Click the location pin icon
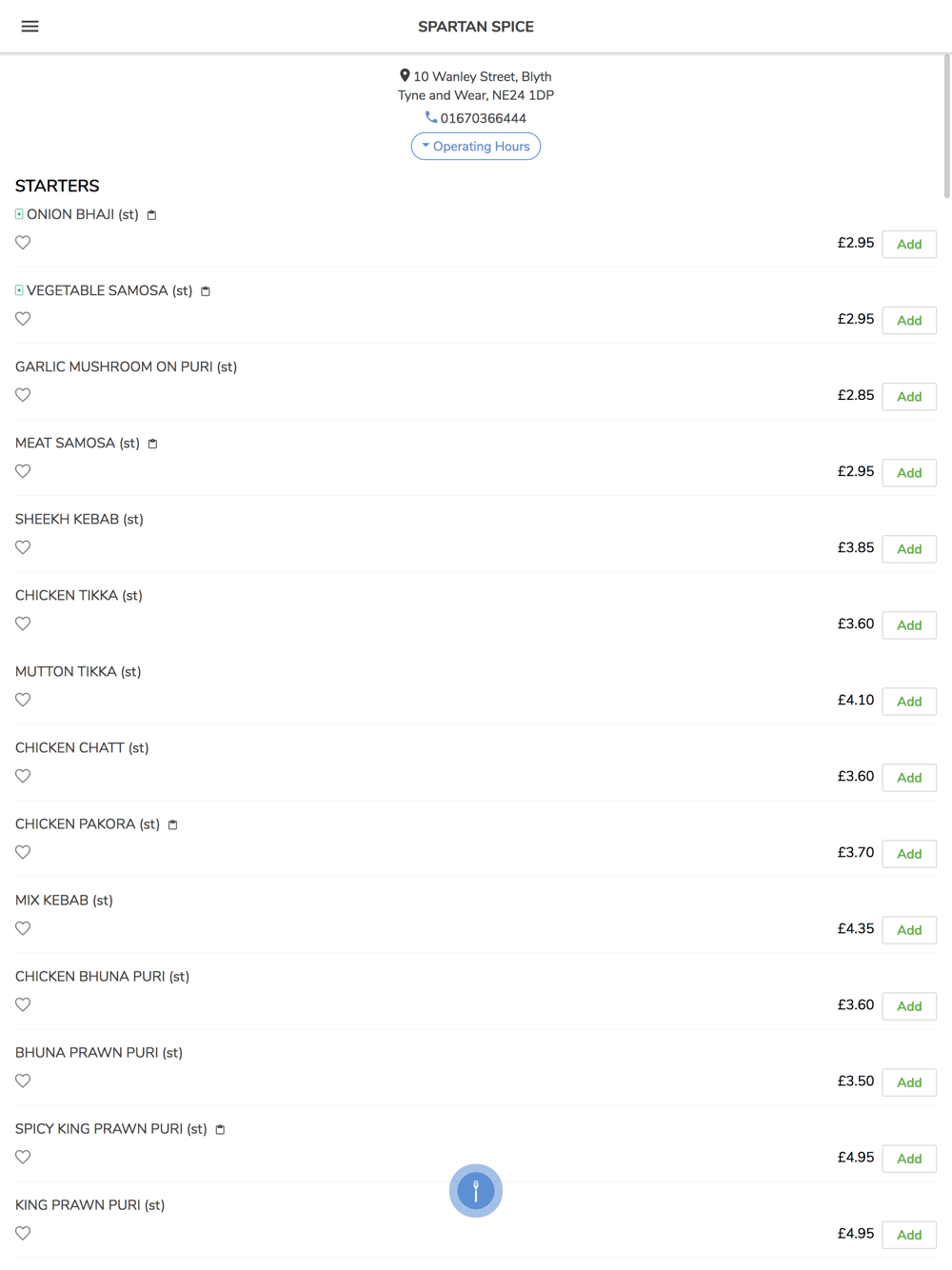952x1270 pixels. (405, 75)
